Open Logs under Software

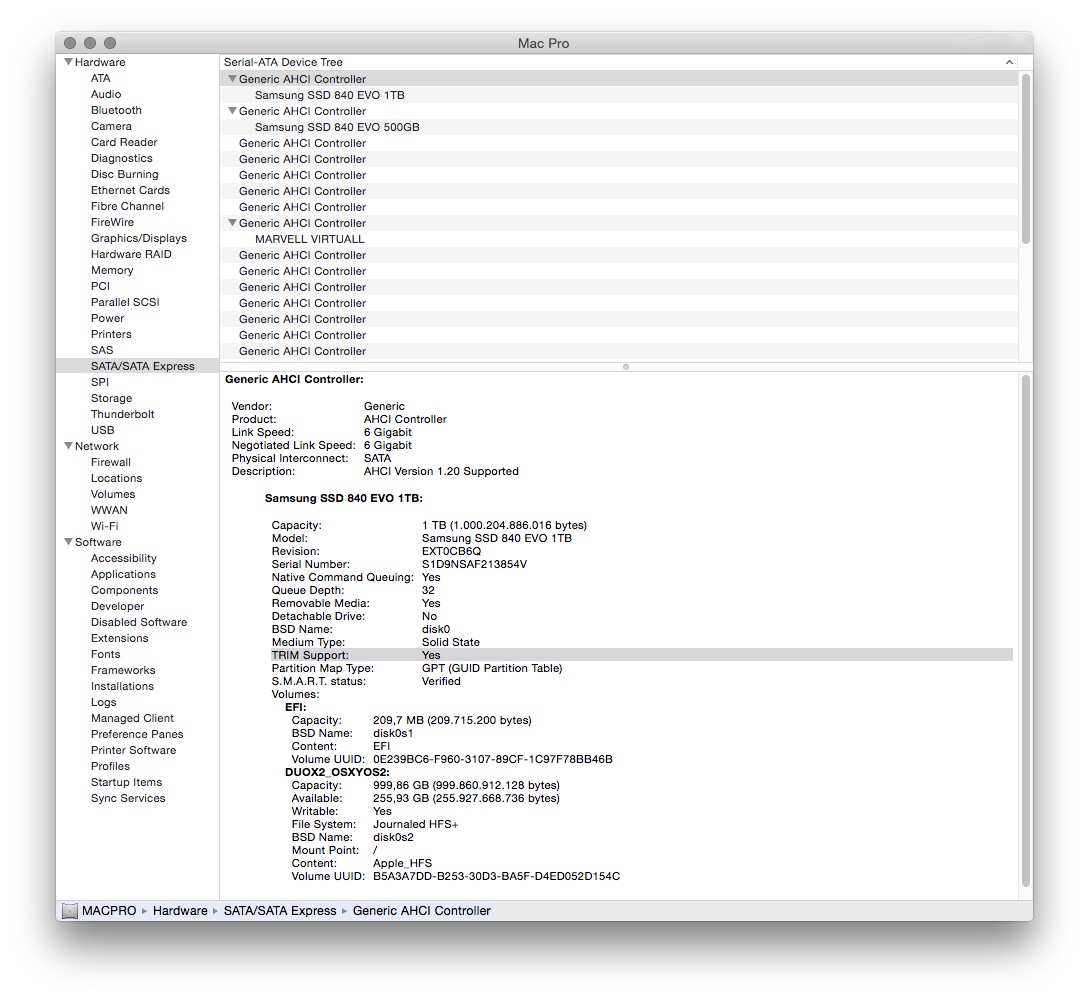tap(103, 702)
